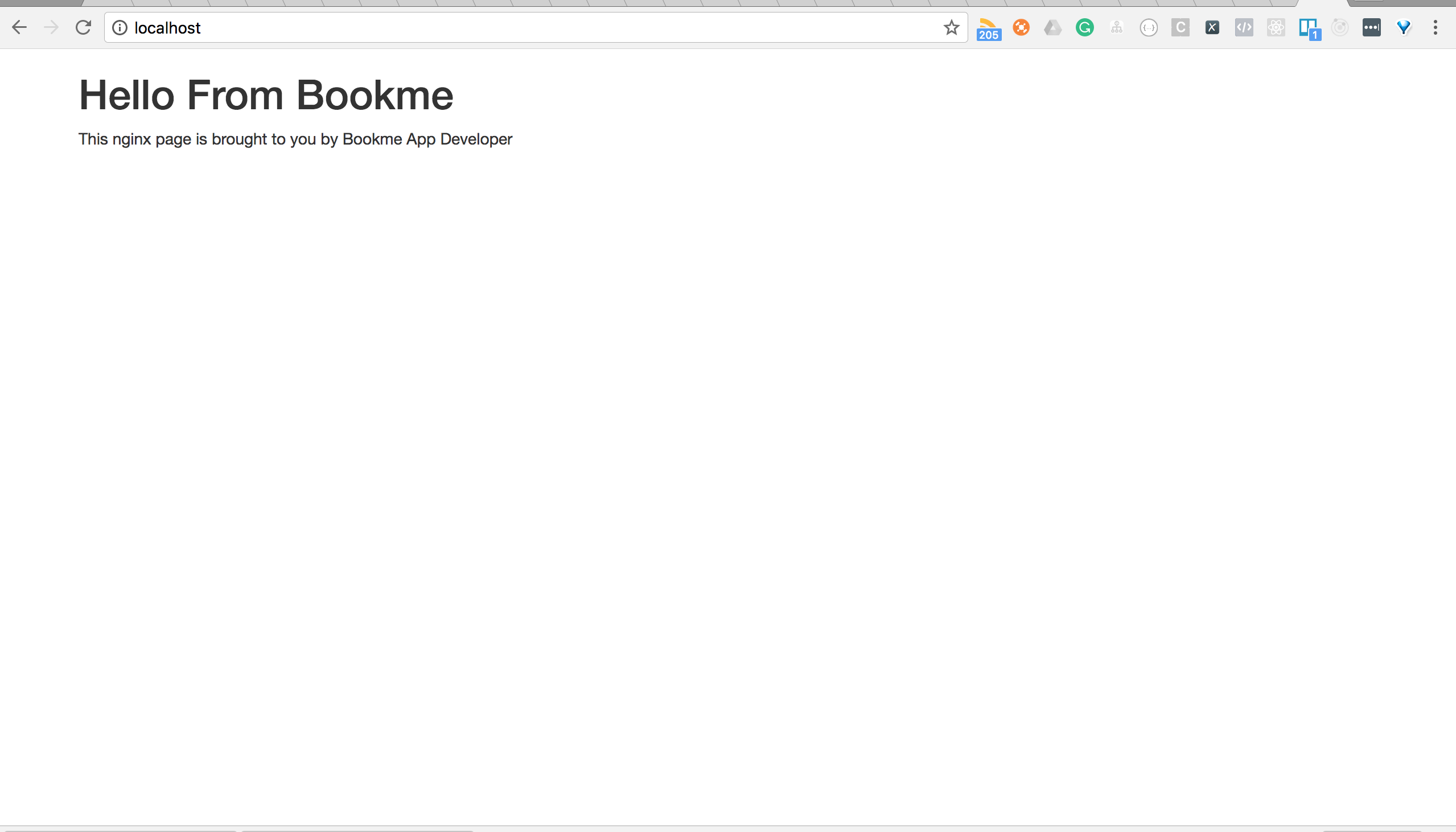Click the dark X extension icon
Screen dimensions: 1456x832
click(x=1212, y=27)
